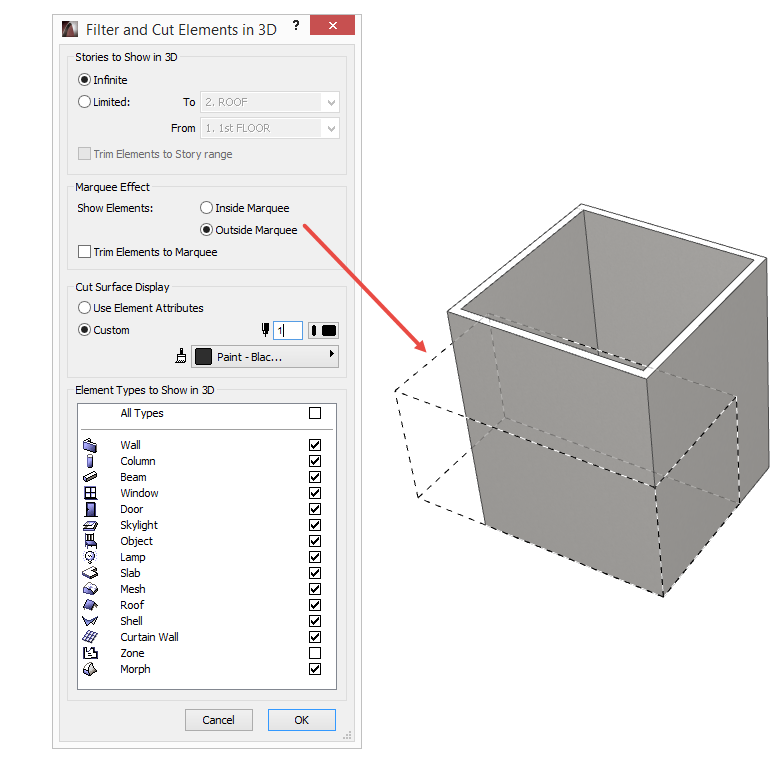This screenshot has height=758, width=774.
Task: Close the Filter and Cut Elements dialog
Action: point(333,25)
